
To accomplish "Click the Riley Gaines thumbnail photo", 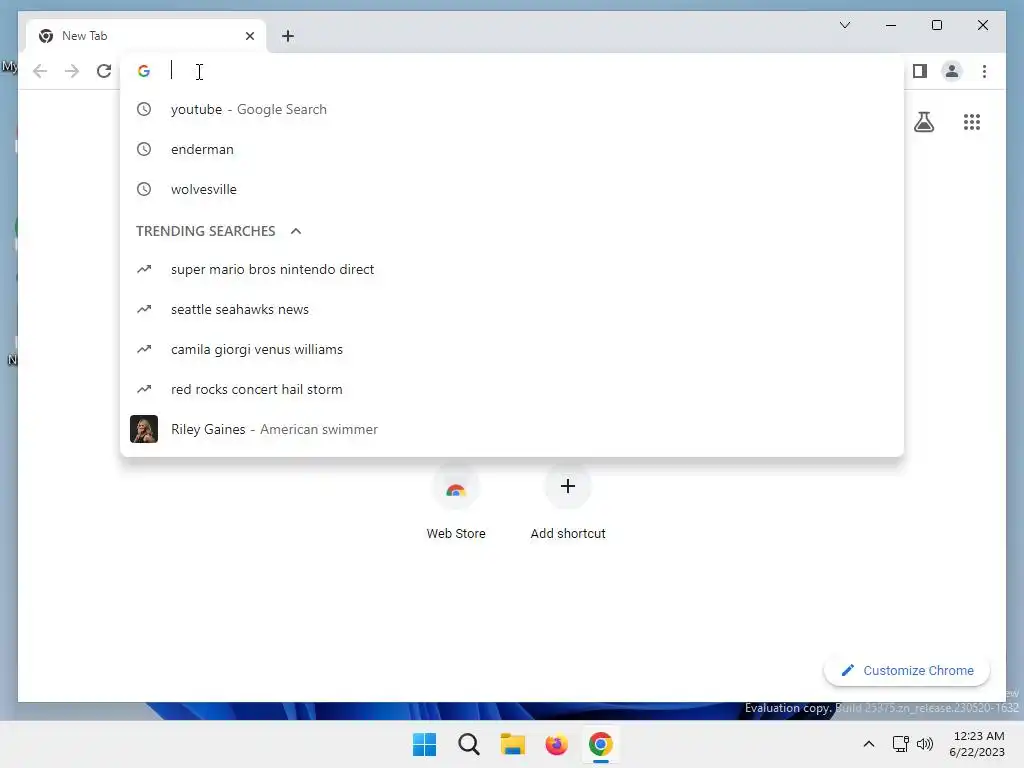I will coord(144,429).
